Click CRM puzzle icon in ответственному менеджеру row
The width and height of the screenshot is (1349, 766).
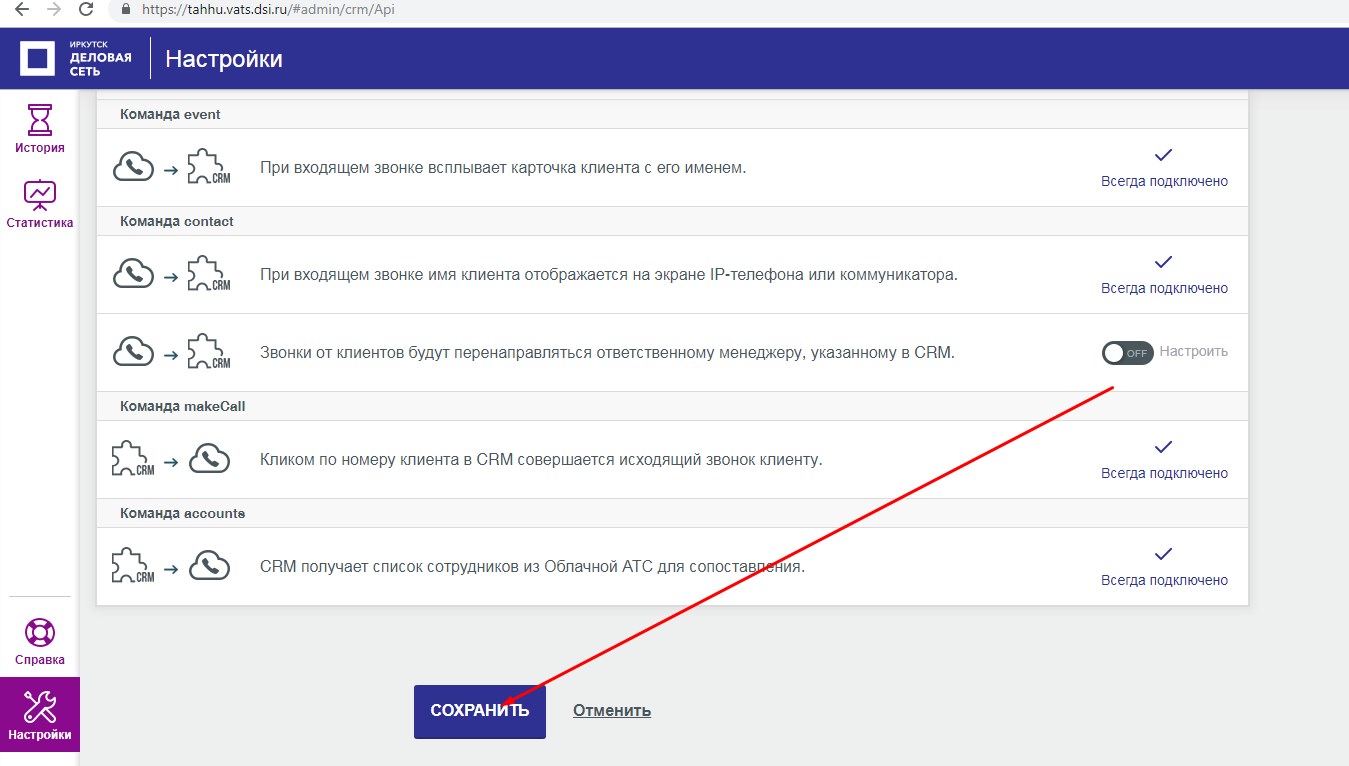(x=209, y=352)
